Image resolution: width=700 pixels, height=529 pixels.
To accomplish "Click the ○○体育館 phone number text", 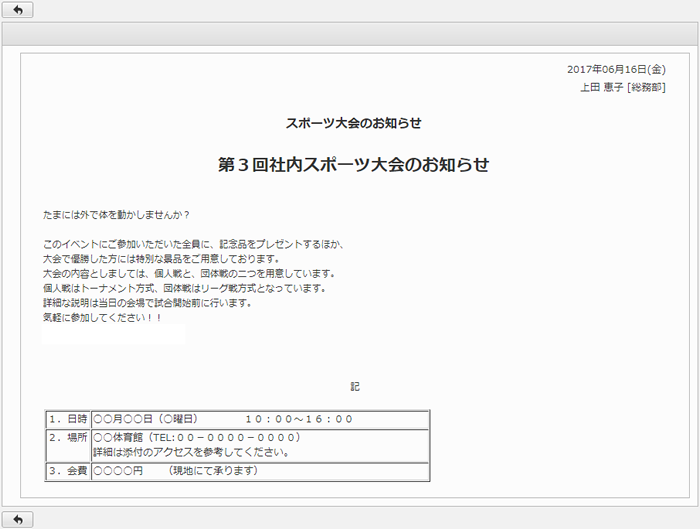I will [x=196, y=438].
